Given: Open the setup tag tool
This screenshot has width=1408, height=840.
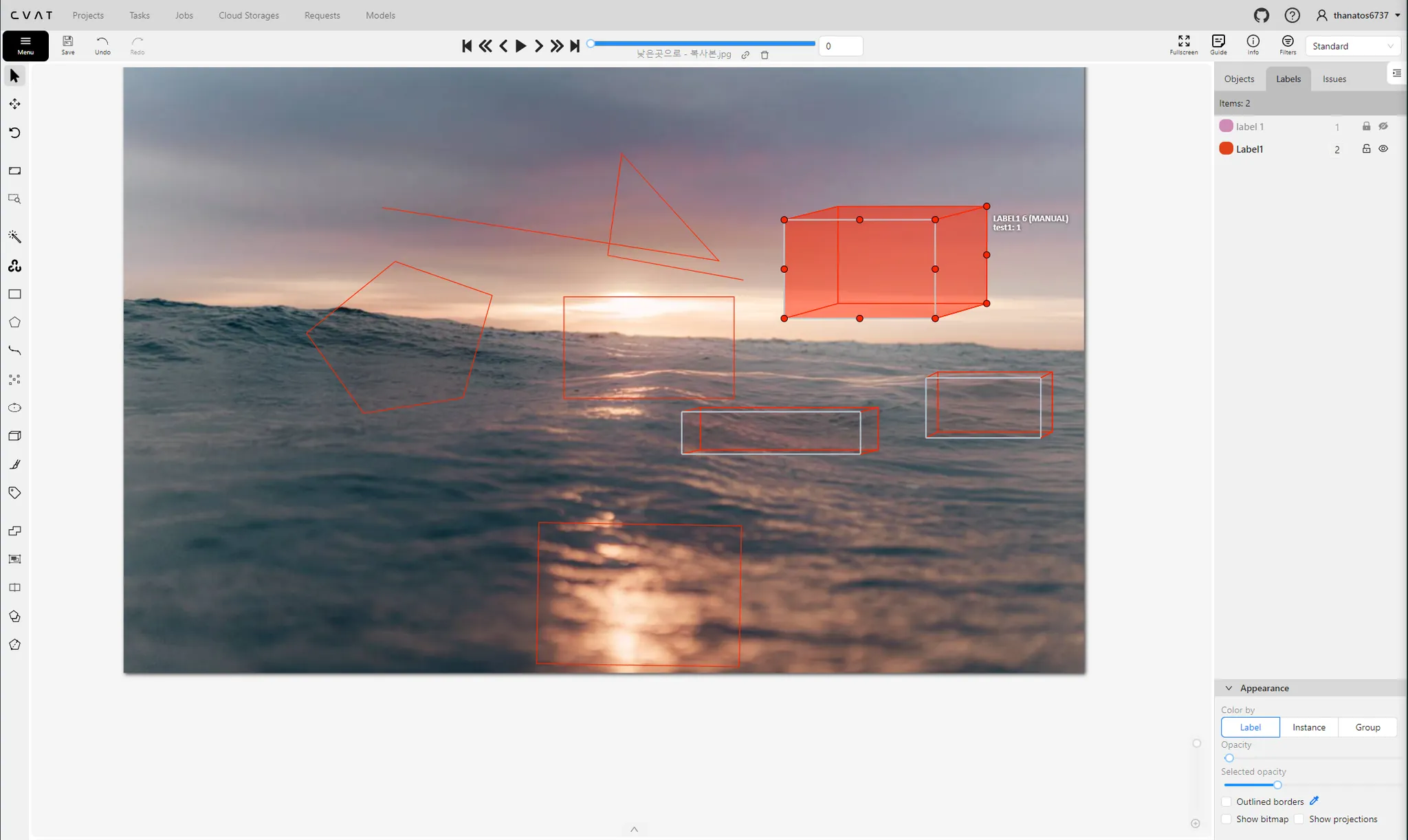Looking at the screenshot, I should tap(14, 493).
